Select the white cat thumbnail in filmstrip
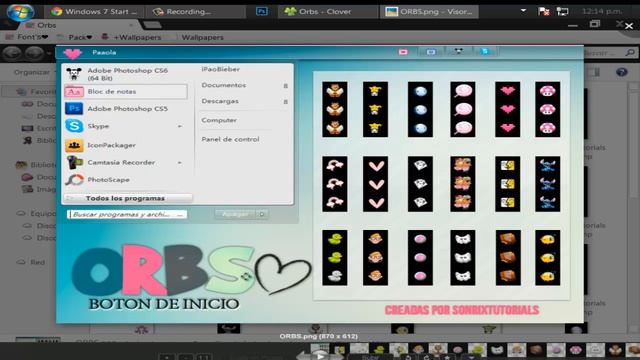Screen dimensions: 640x360 (497, 350)
